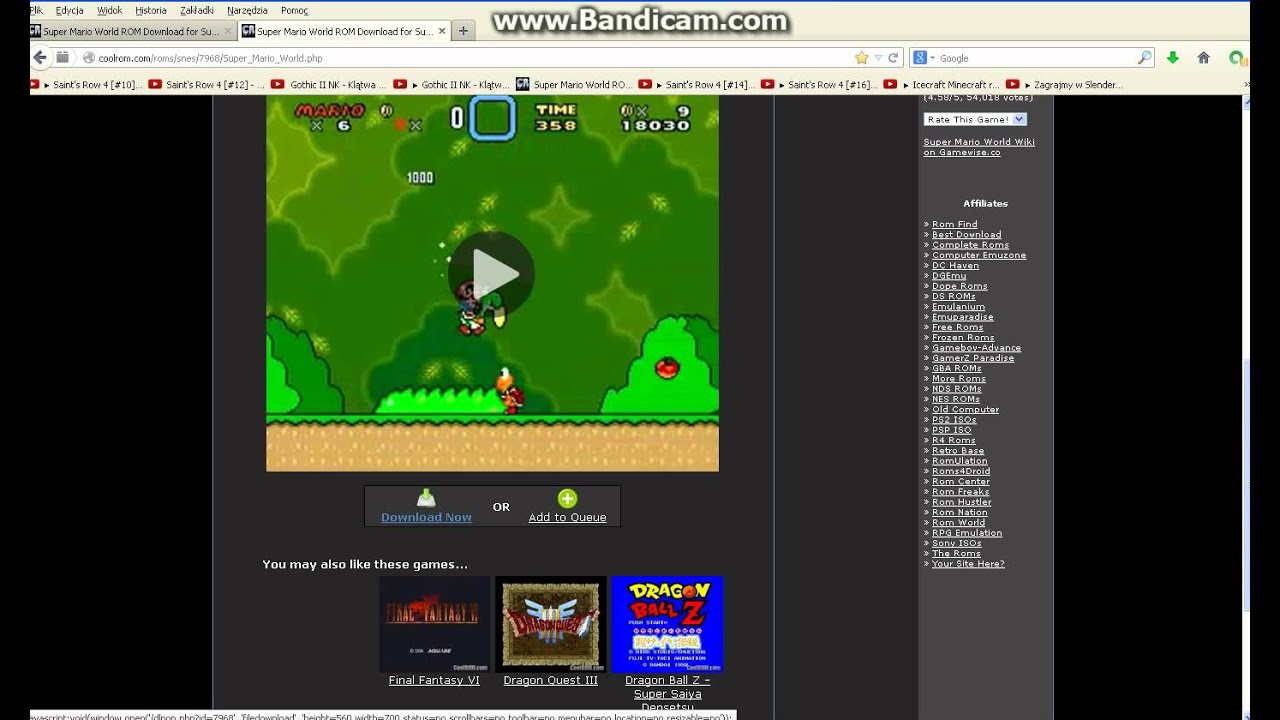
Task: Open the Zagrajmy w Slender bookmark
Action: (x=1065, y=85)
